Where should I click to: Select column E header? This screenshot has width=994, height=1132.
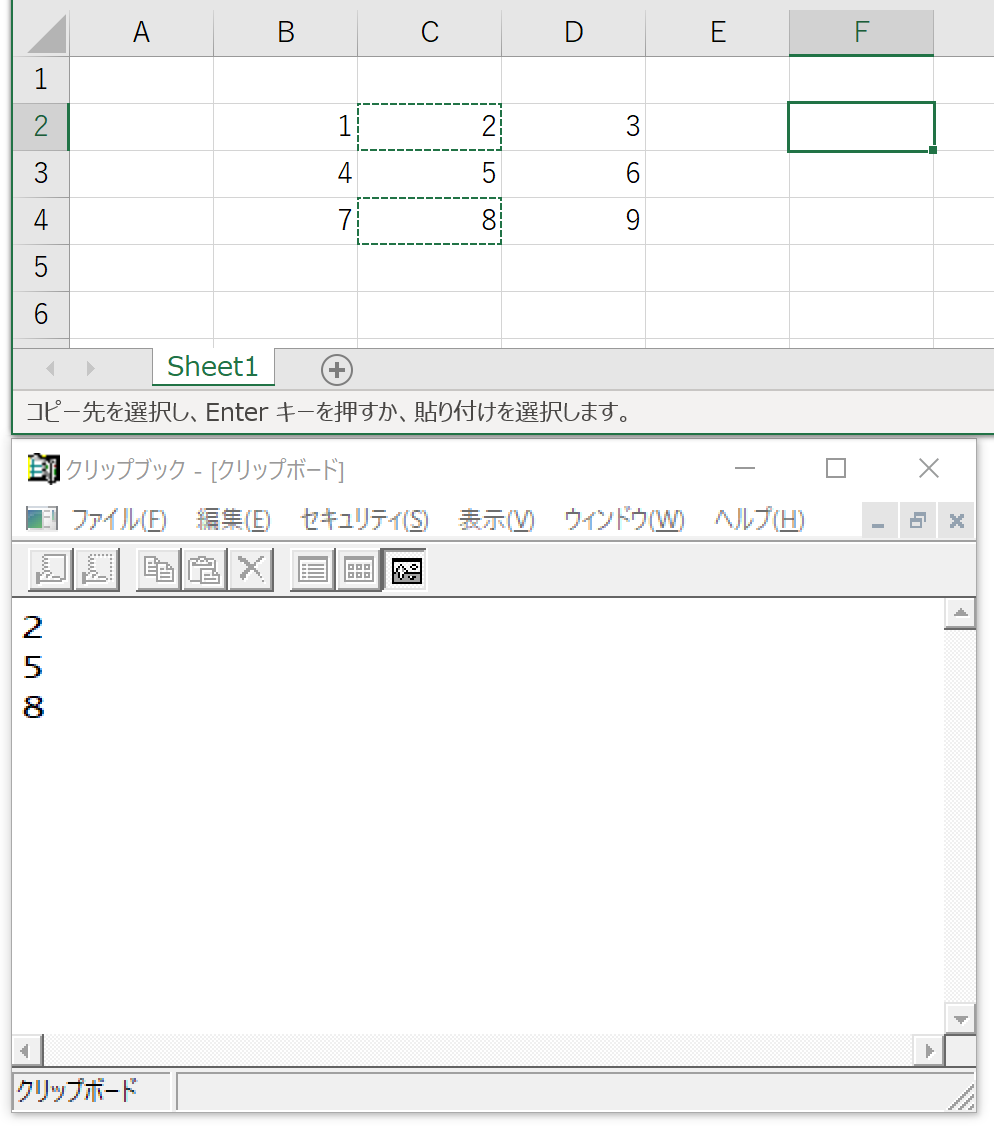pyautogui.click(x=718, y=32)
